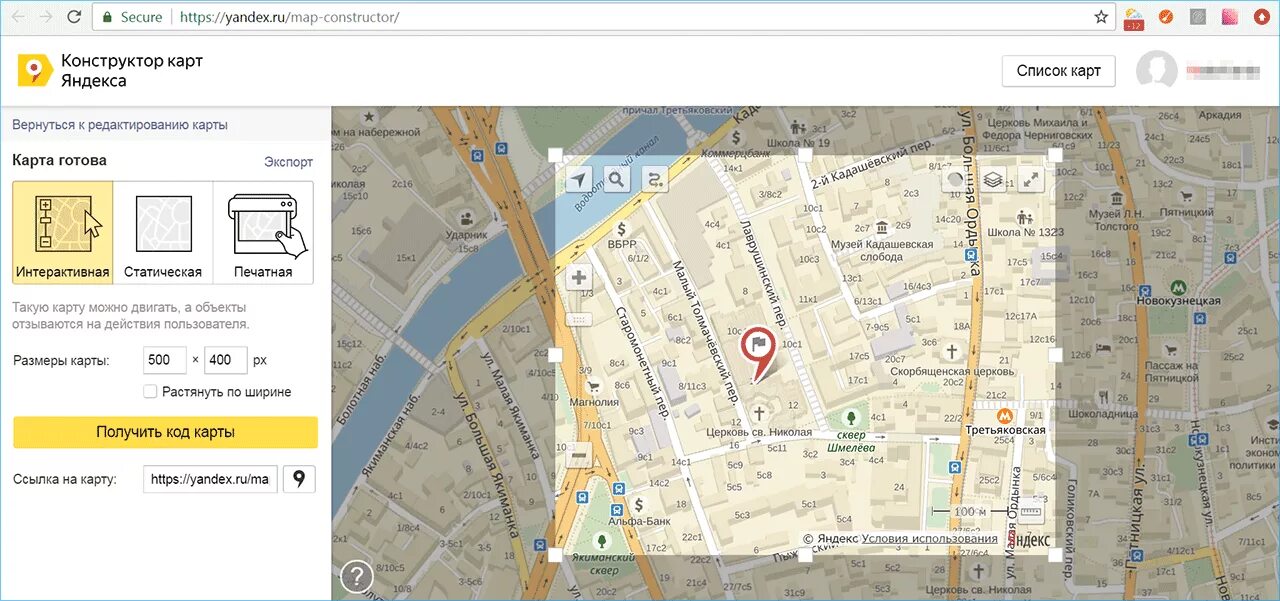1280x601 pixels.
Task: Toggle the traffic indicator button on map
Action: [x=956, y=179]
